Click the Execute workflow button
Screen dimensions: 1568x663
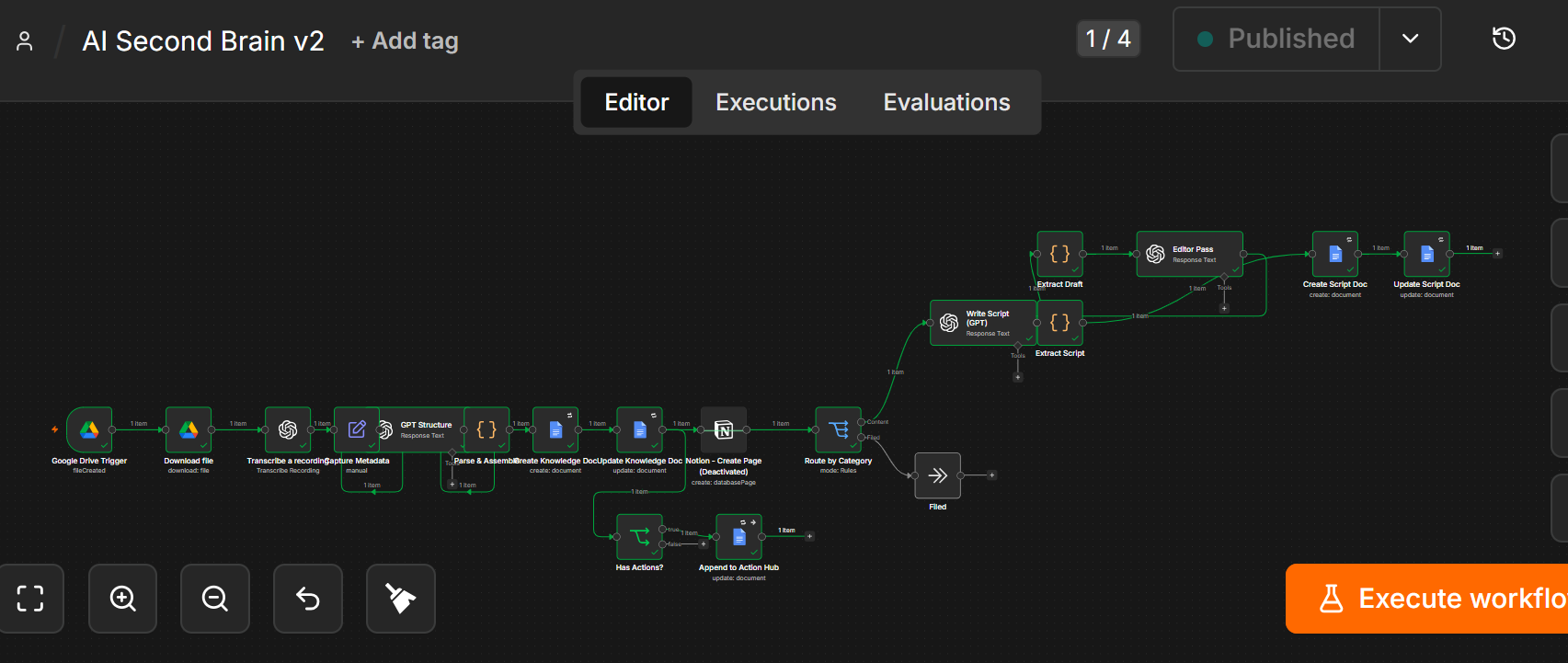1427,599
